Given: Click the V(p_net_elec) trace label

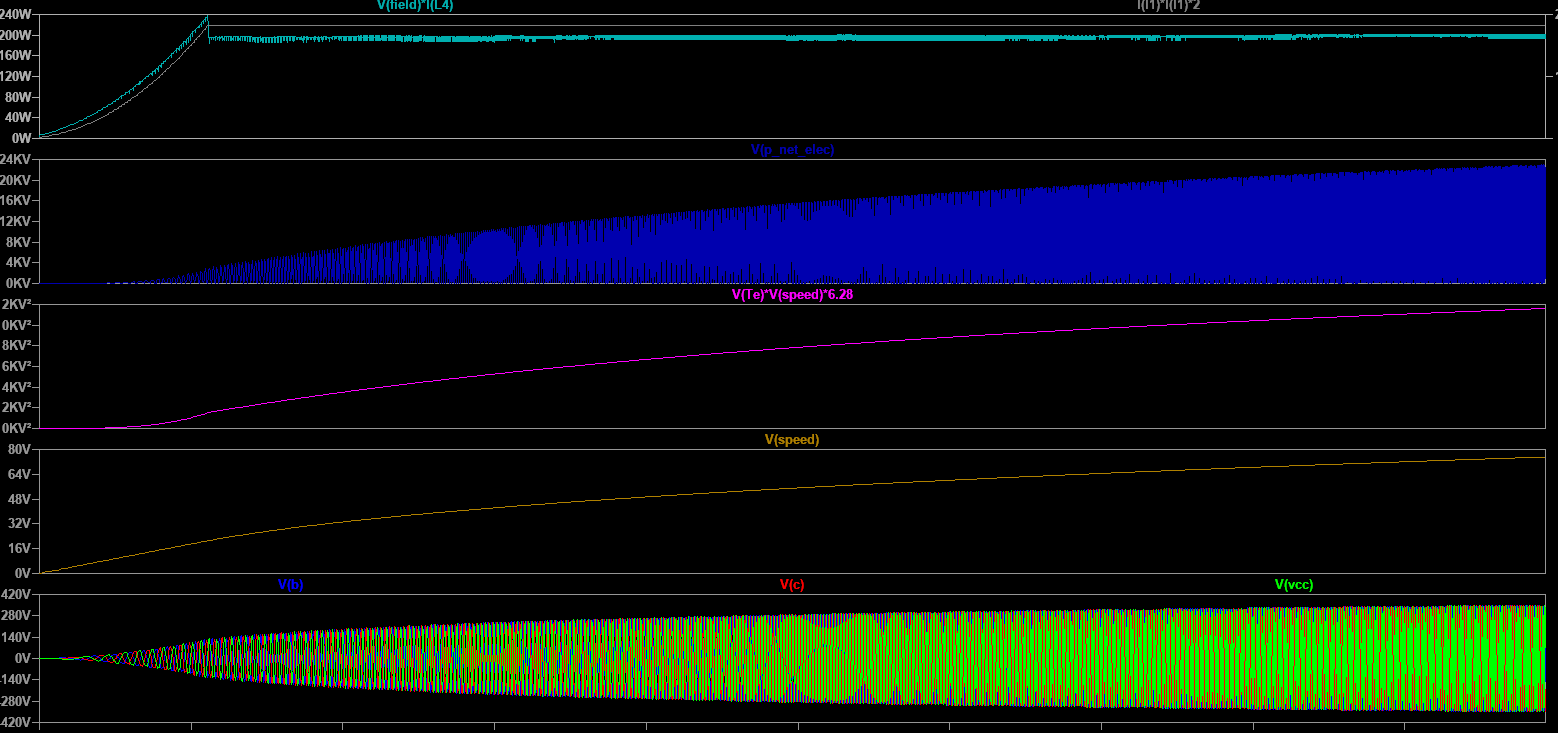Looking at the screenshot, I should 792,150.
